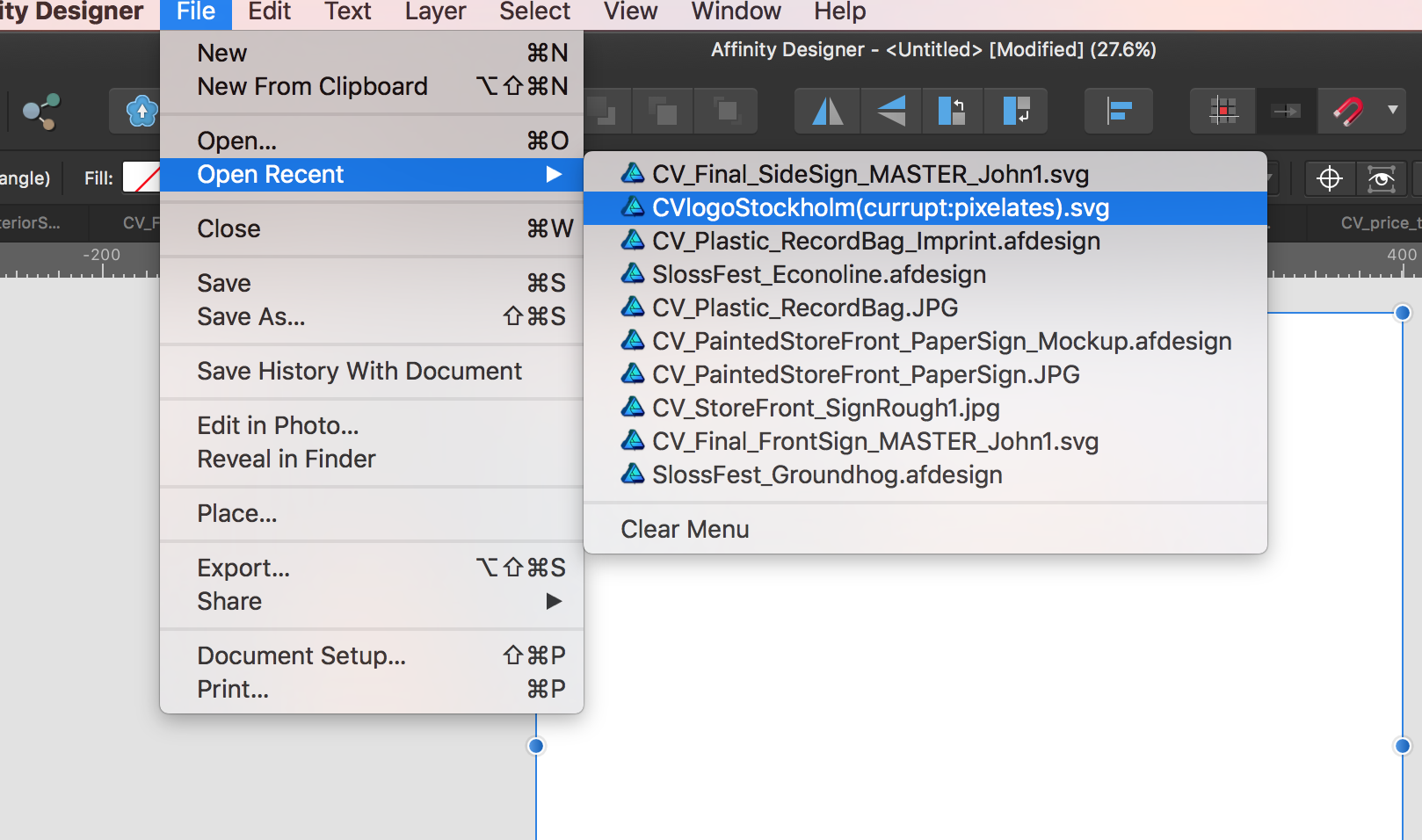
Task: Click the bottom-right selection handle on canvas
Action: 1403,746
